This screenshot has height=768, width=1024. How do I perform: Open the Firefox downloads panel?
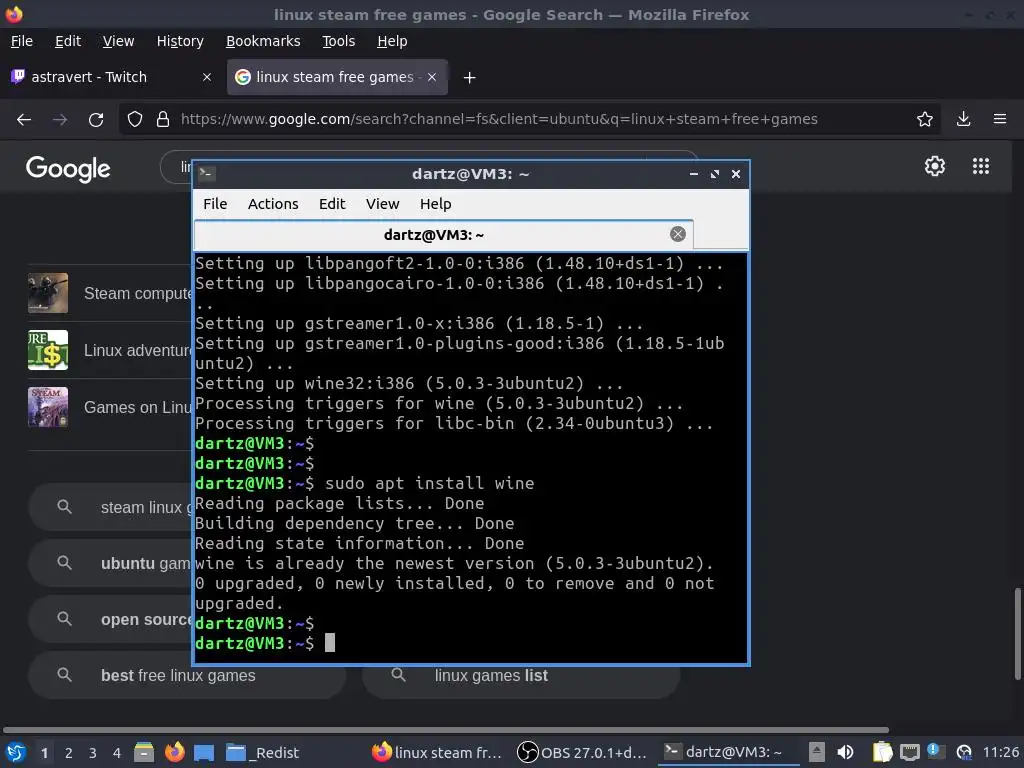(963, 120)
